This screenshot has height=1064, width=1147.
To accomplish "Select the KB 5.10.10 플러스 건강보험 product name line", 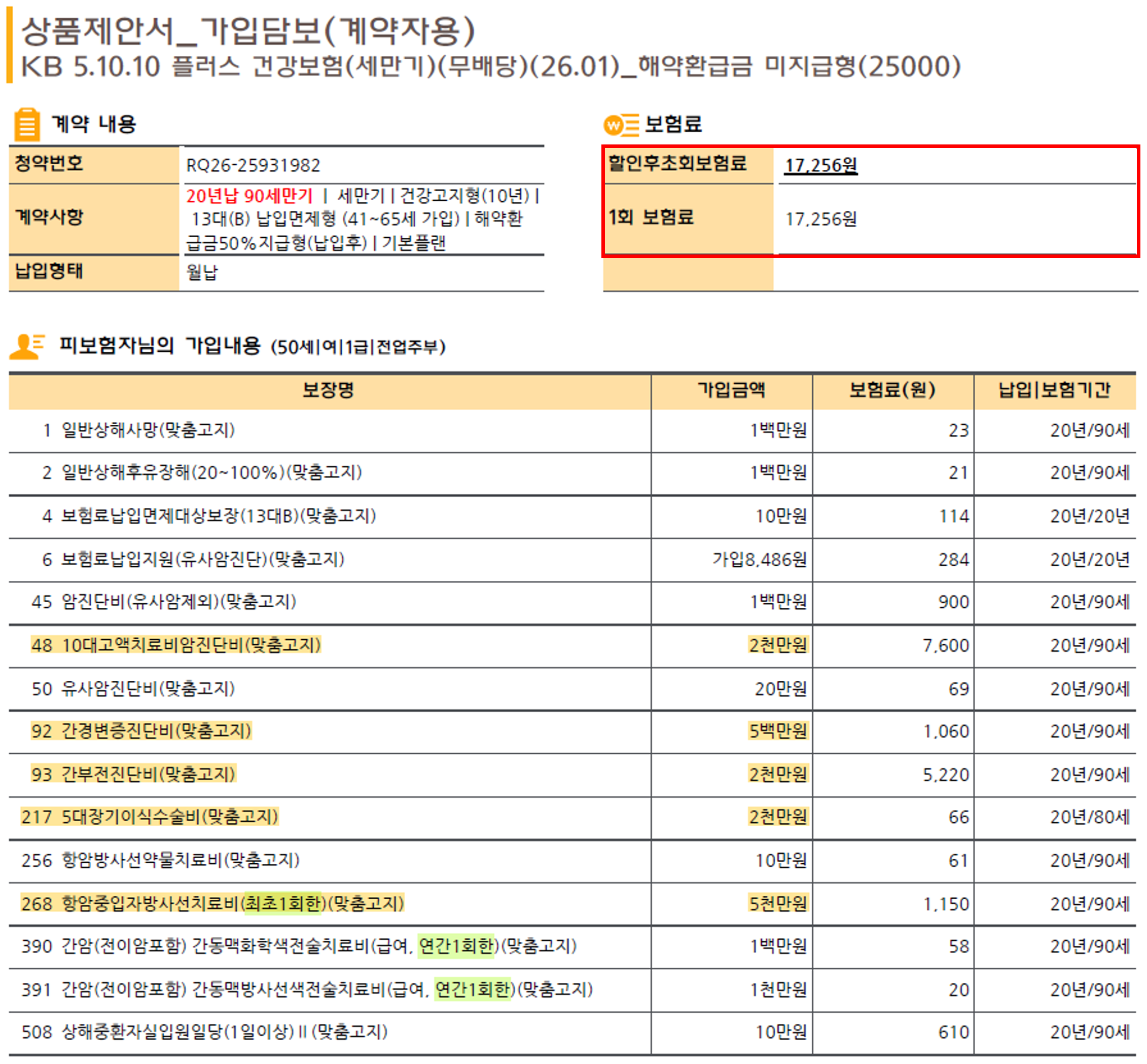I will [x=491, y=66].
